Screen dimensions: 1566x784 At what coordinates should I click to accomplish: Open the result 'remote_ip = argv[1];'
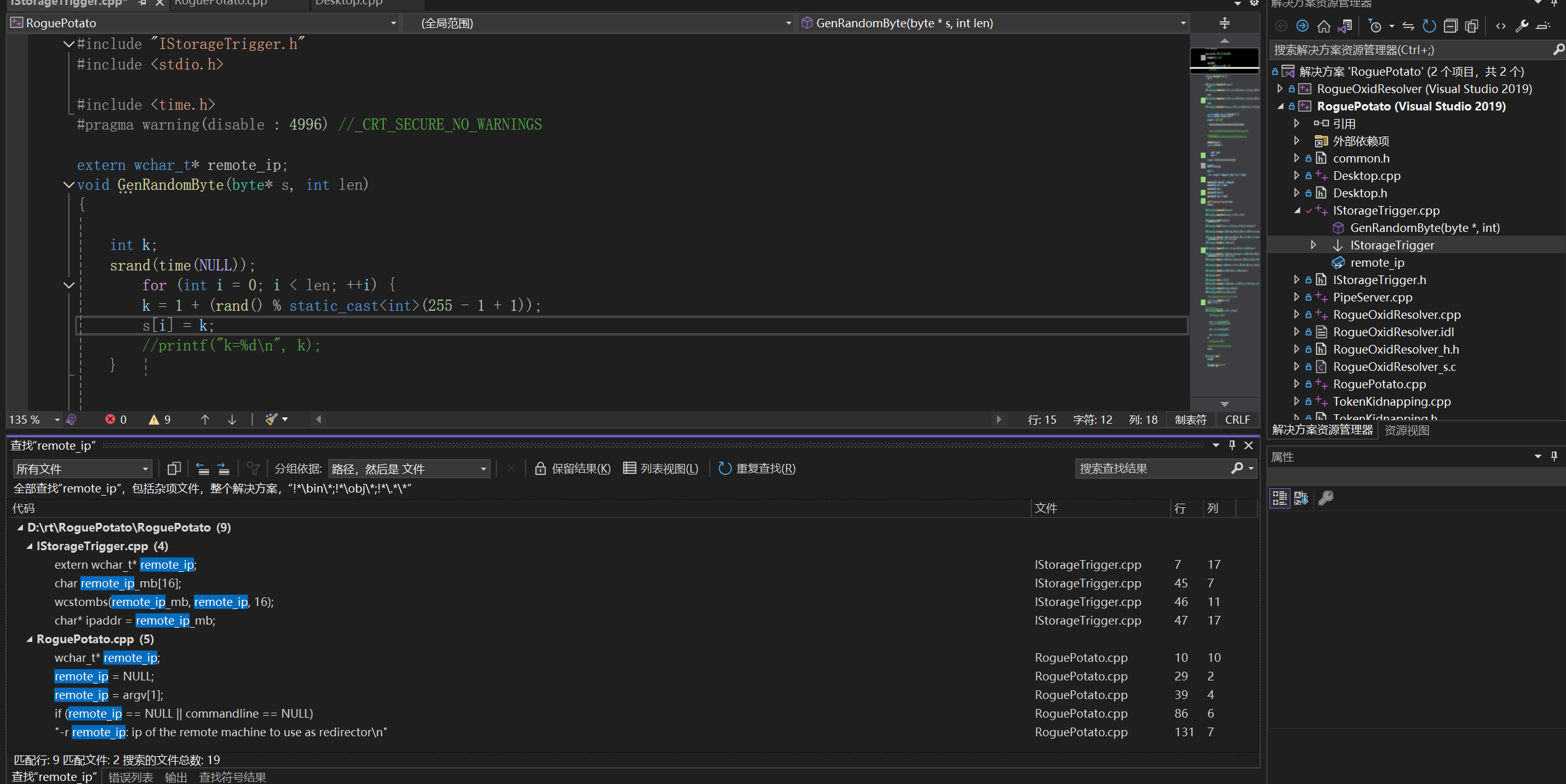pyautogui.click(x=109, y=695)
